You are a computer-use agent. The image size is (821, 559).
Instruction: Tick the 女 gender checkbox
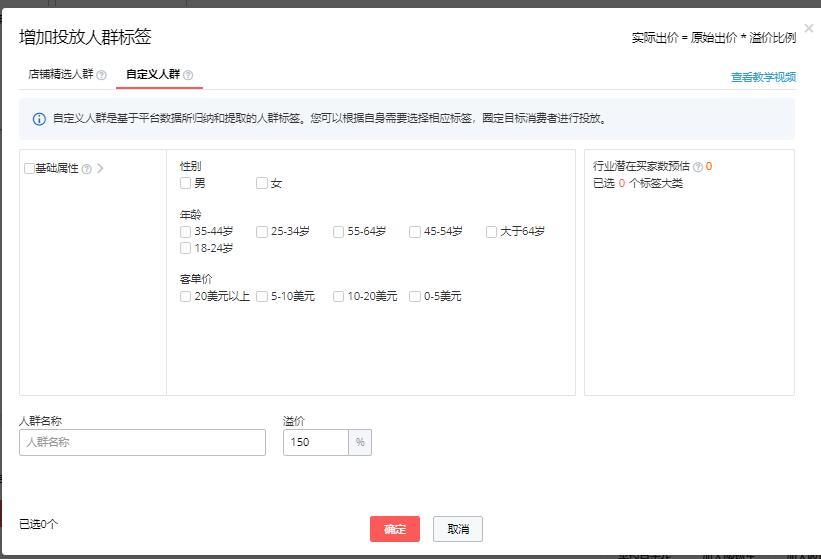tap(262, 183)
